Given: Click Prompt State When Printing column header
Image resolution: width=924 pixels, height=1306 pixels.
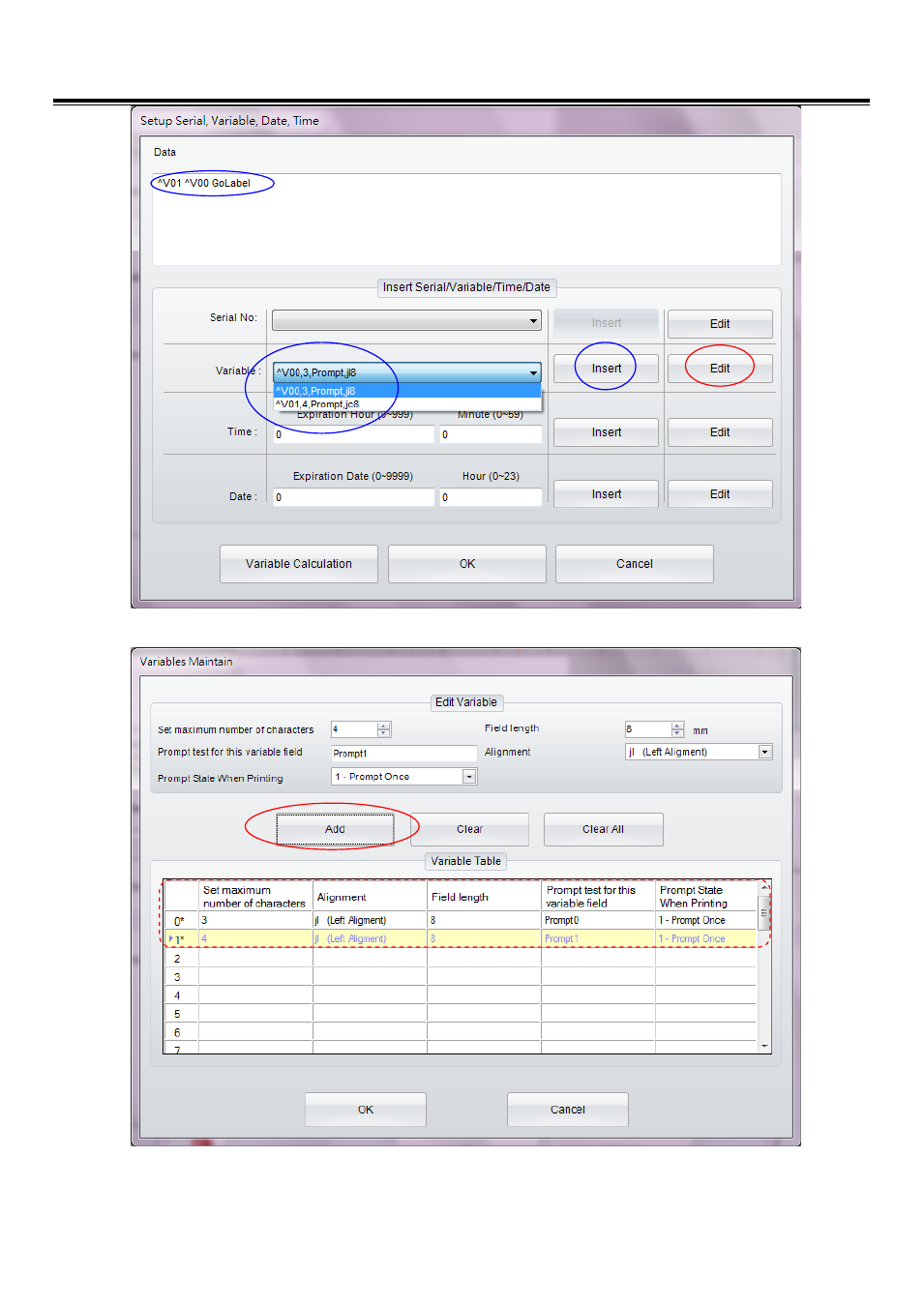Looking at the screenshot, I should tap(706, 897).
